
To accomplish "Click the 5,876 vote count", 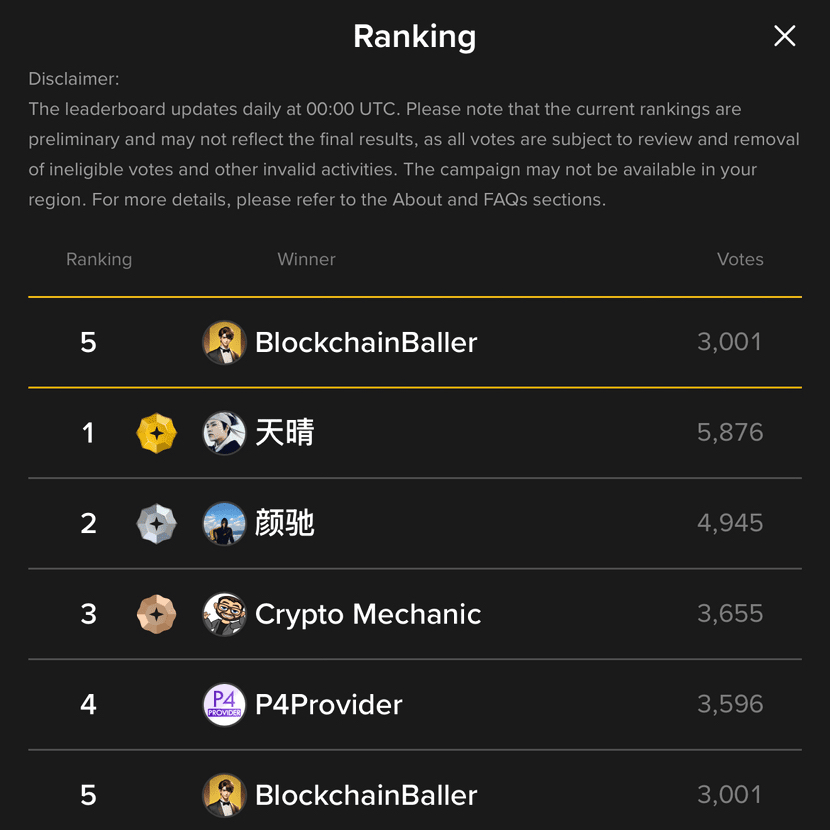I will tap(730, 433).
